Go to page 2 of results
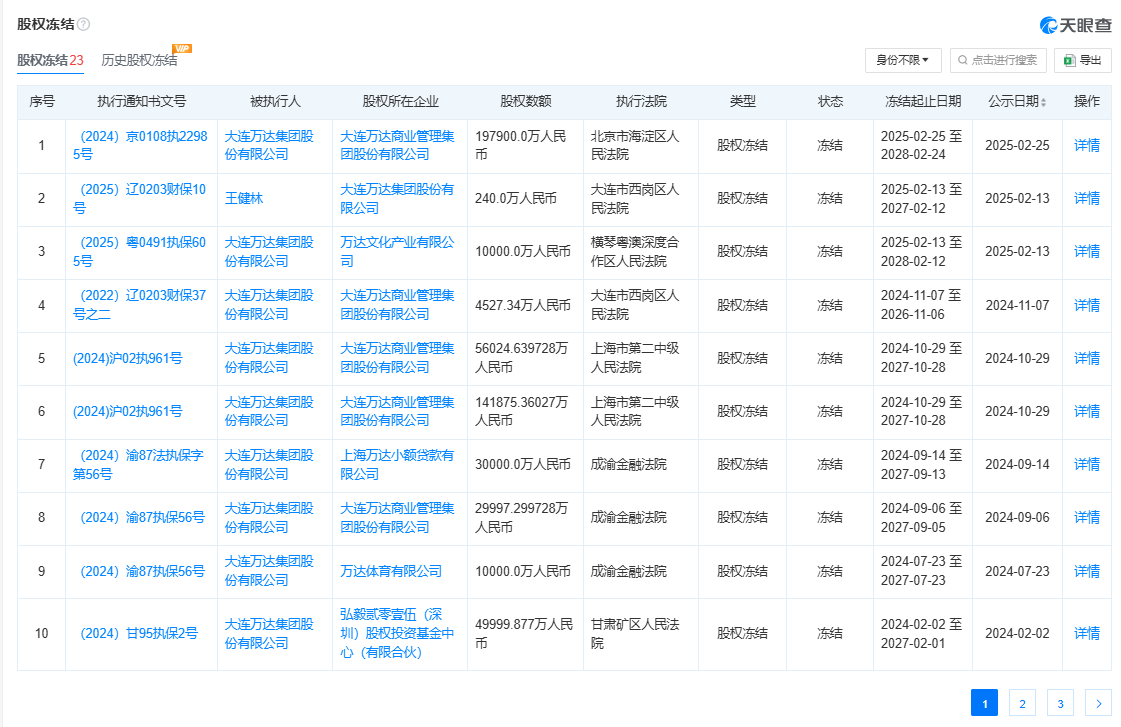This screenshot has height=727, width=1121. point(1021,703)
